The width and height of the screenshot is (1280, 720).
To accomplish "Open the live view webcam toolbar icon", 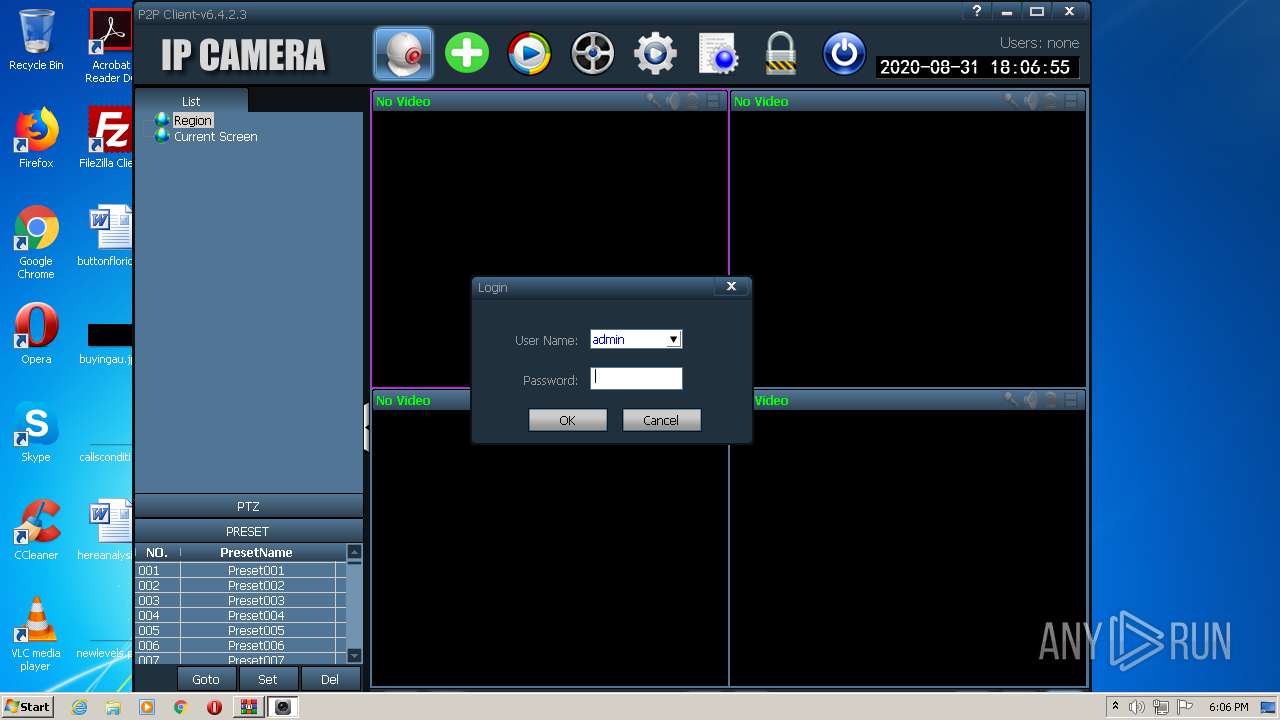I will (404, 53).
